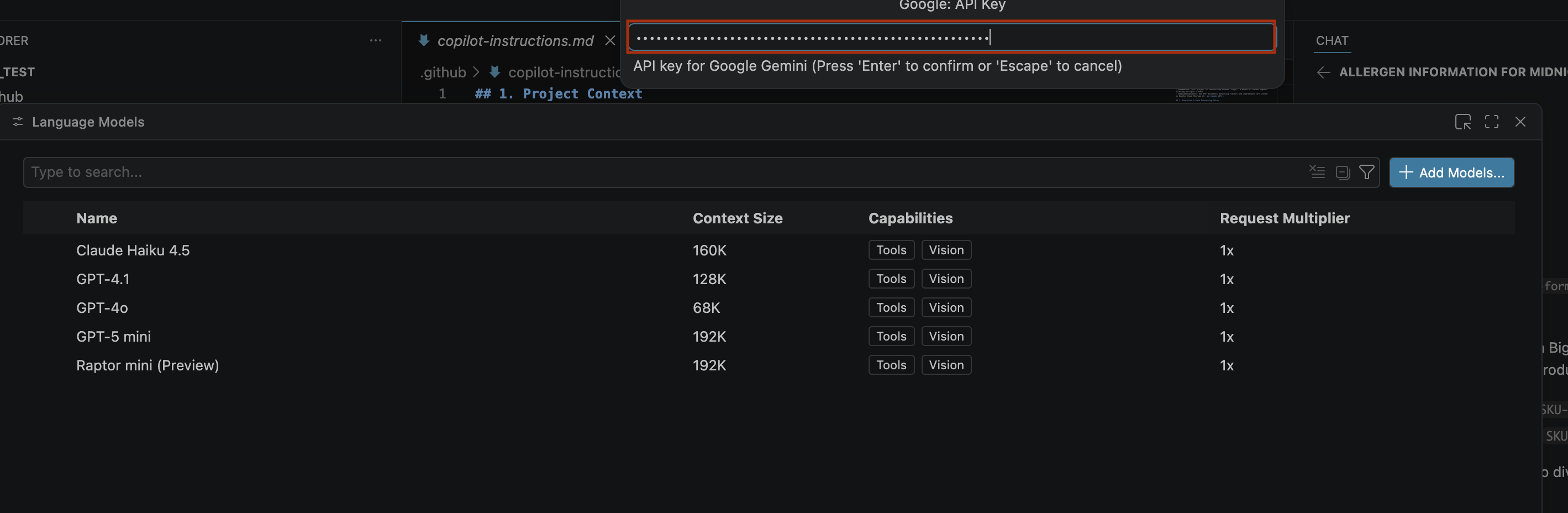The width and height of the screenshot is (1568, 513).
Task: Click the checklist icon inside the models search bar
Action: 1317,172
